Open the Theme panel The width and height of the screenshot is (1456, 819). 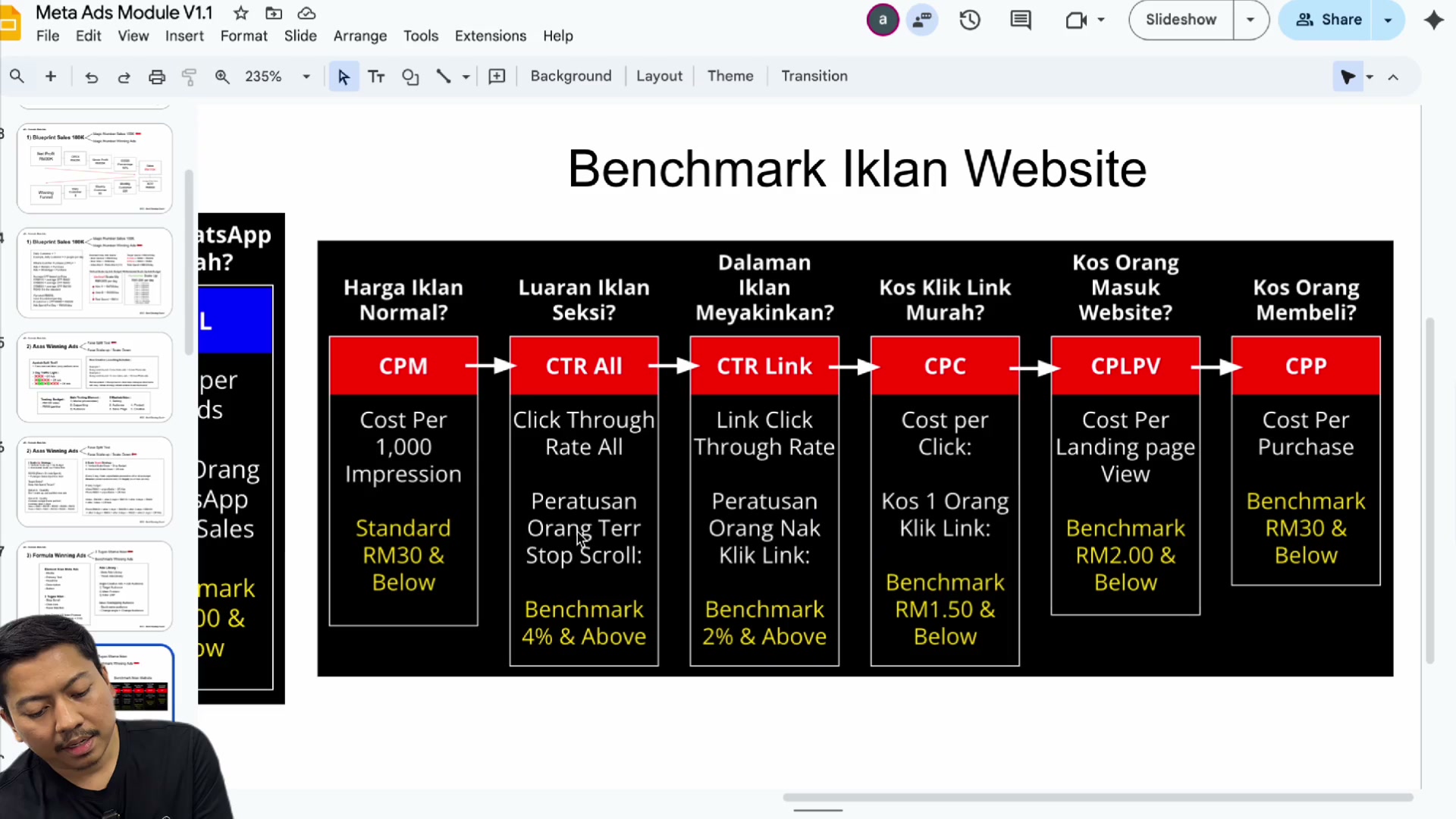pyautogui.click(x=730, y=76)
